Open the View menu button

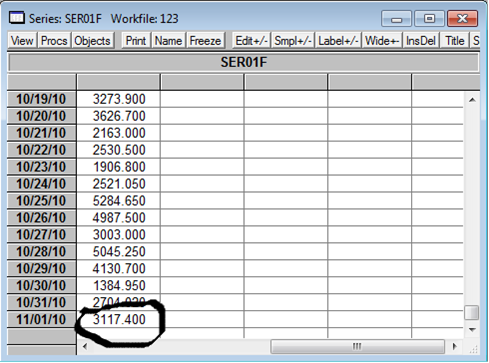coord(22,41)
